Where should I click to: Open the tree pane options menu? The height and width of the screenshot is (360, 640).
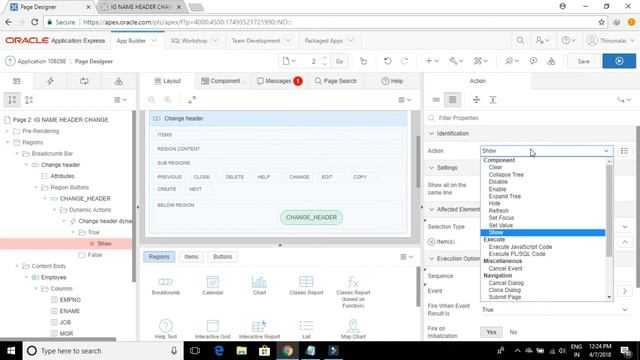(x=120, y=100)
